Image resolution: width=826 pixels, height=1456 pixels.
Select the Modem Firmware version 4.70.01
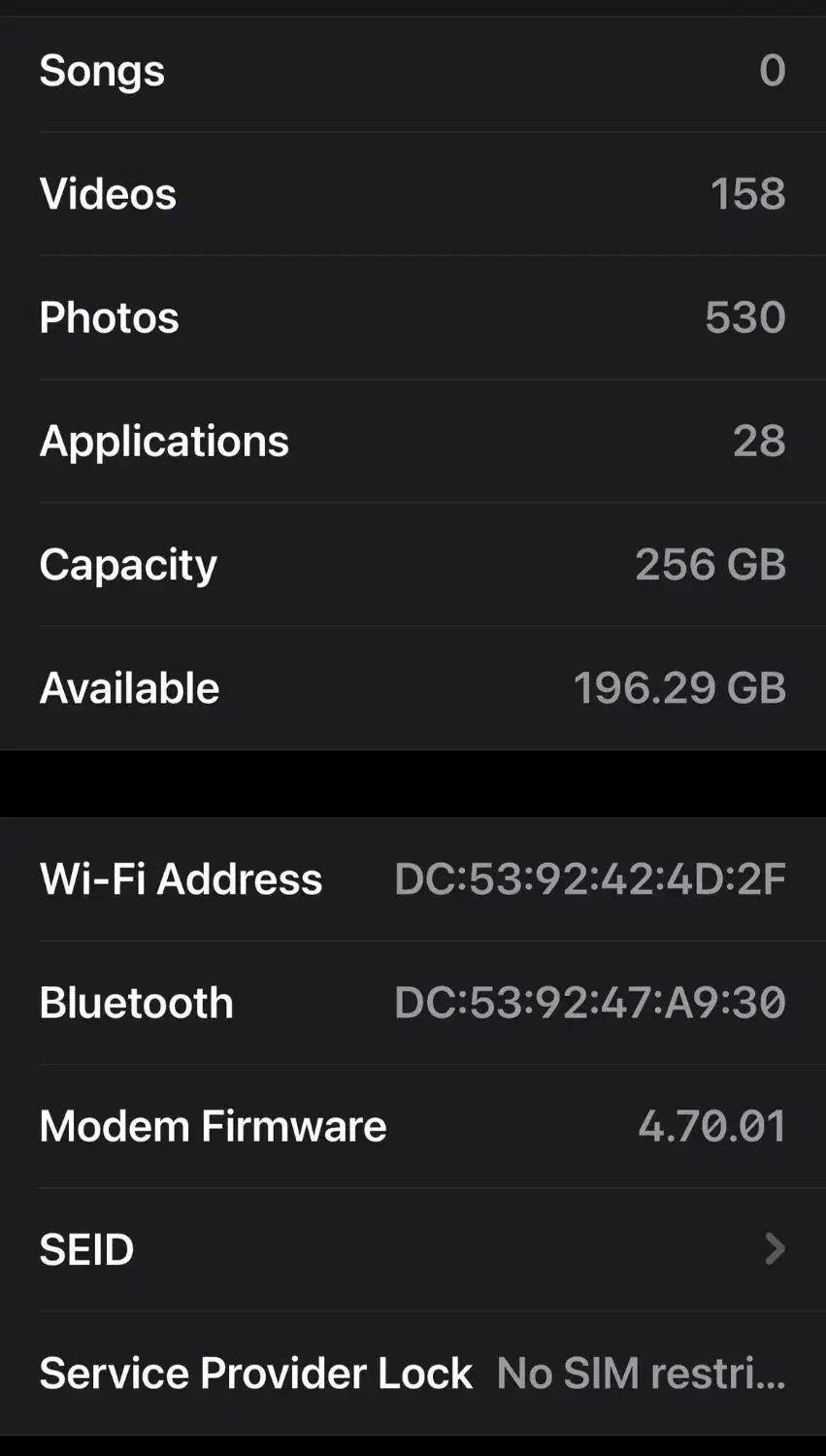tap(711, 1126)
